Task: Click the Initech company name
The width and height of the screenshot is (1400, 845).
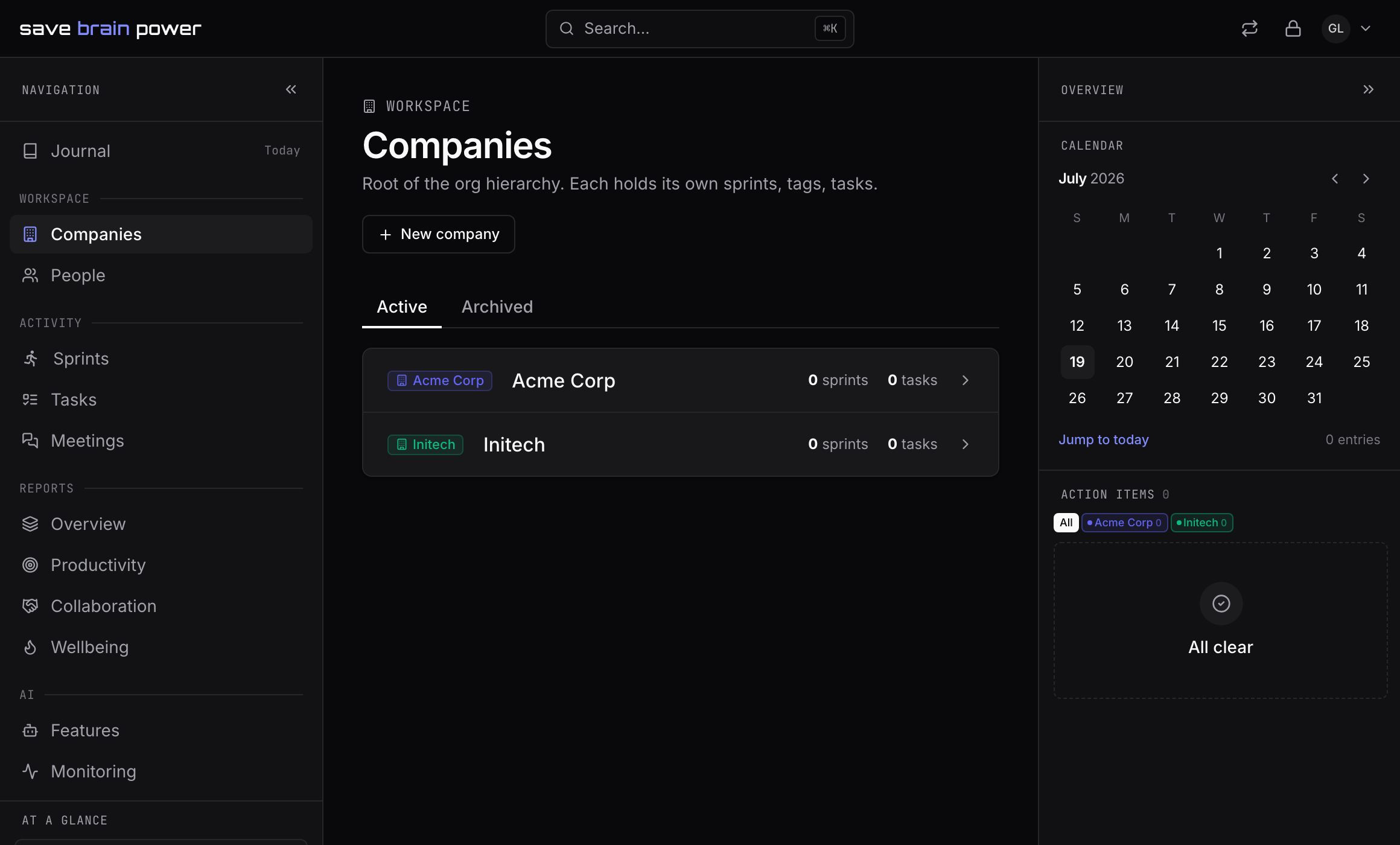Action: [514, 445]
